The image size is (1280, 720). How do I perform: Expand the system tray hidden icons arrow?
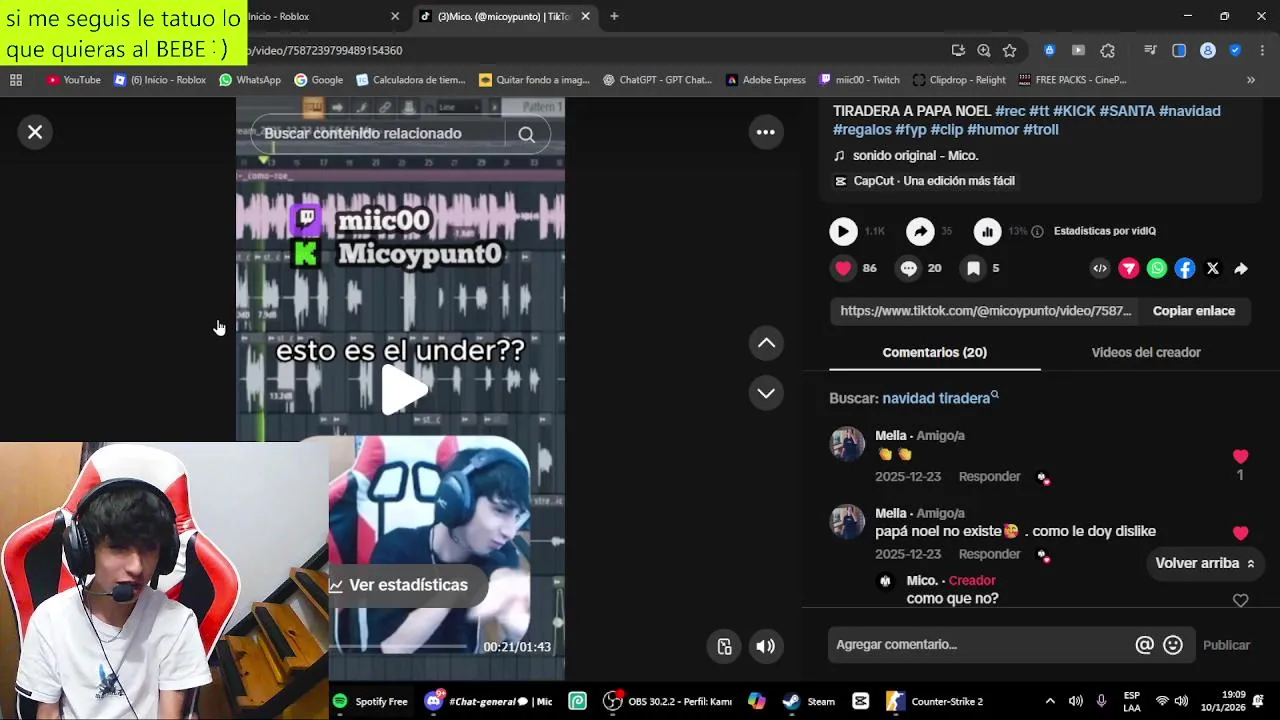[x=1049, y=702]
